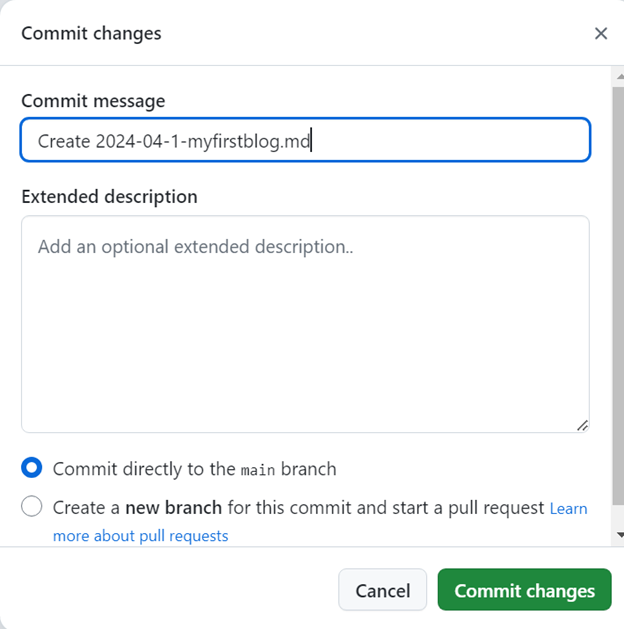Click the scrollbar up arrow
The height and width of the screenshot is (629, 624).
pyautogui.click(x=620, y=76)
